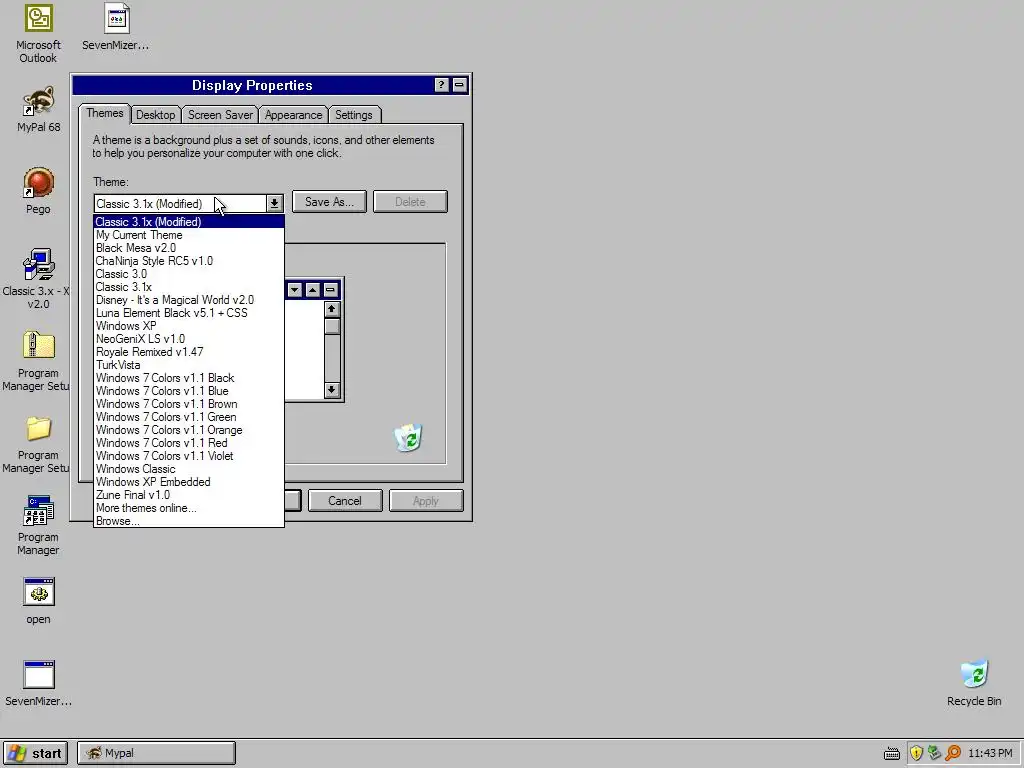Click the preview window down-arrow title button
Image resolution: width=1024 pixels, height=768 pixels.
[295, 290]
